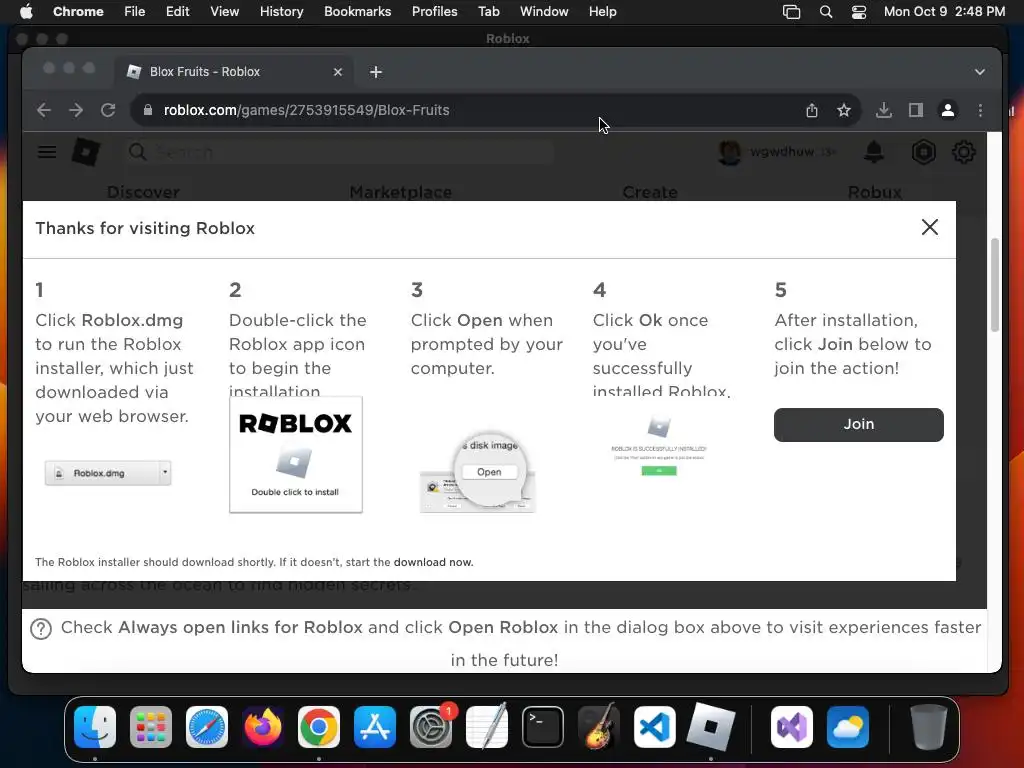
Task: Open the Bookmarks menu
Action: pyautogui.click(x=357, y=12)
